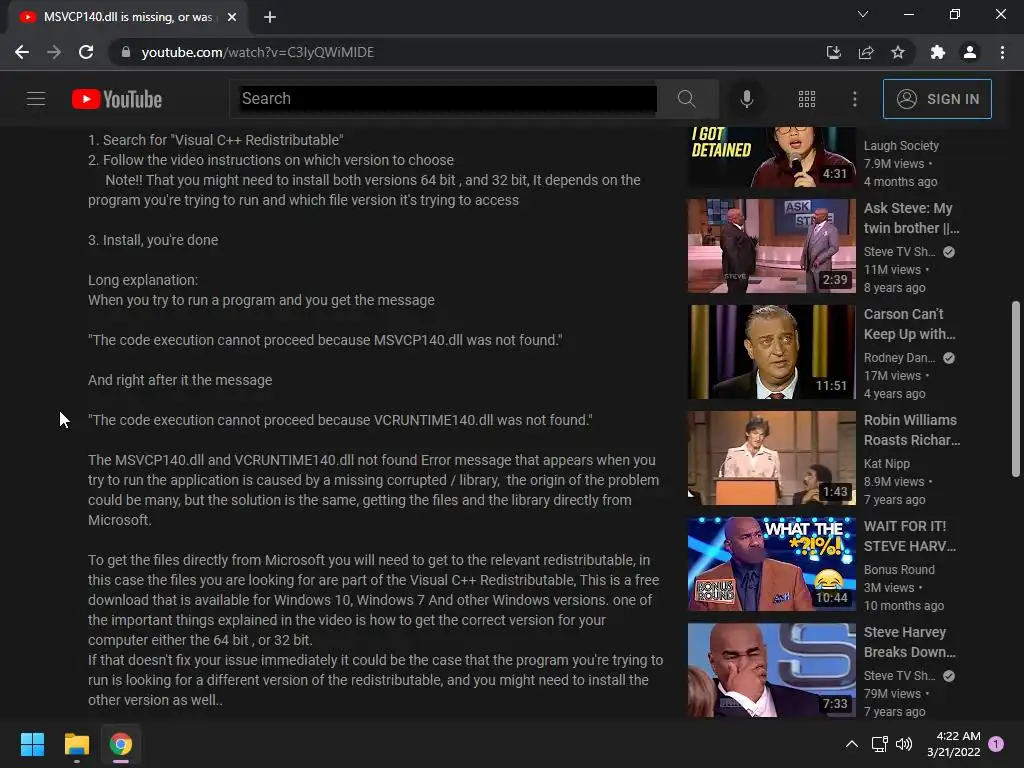Open volume control speaker icon
Image resolution: width=1024 pixels, height=768 pixels.
pos(904,744)
